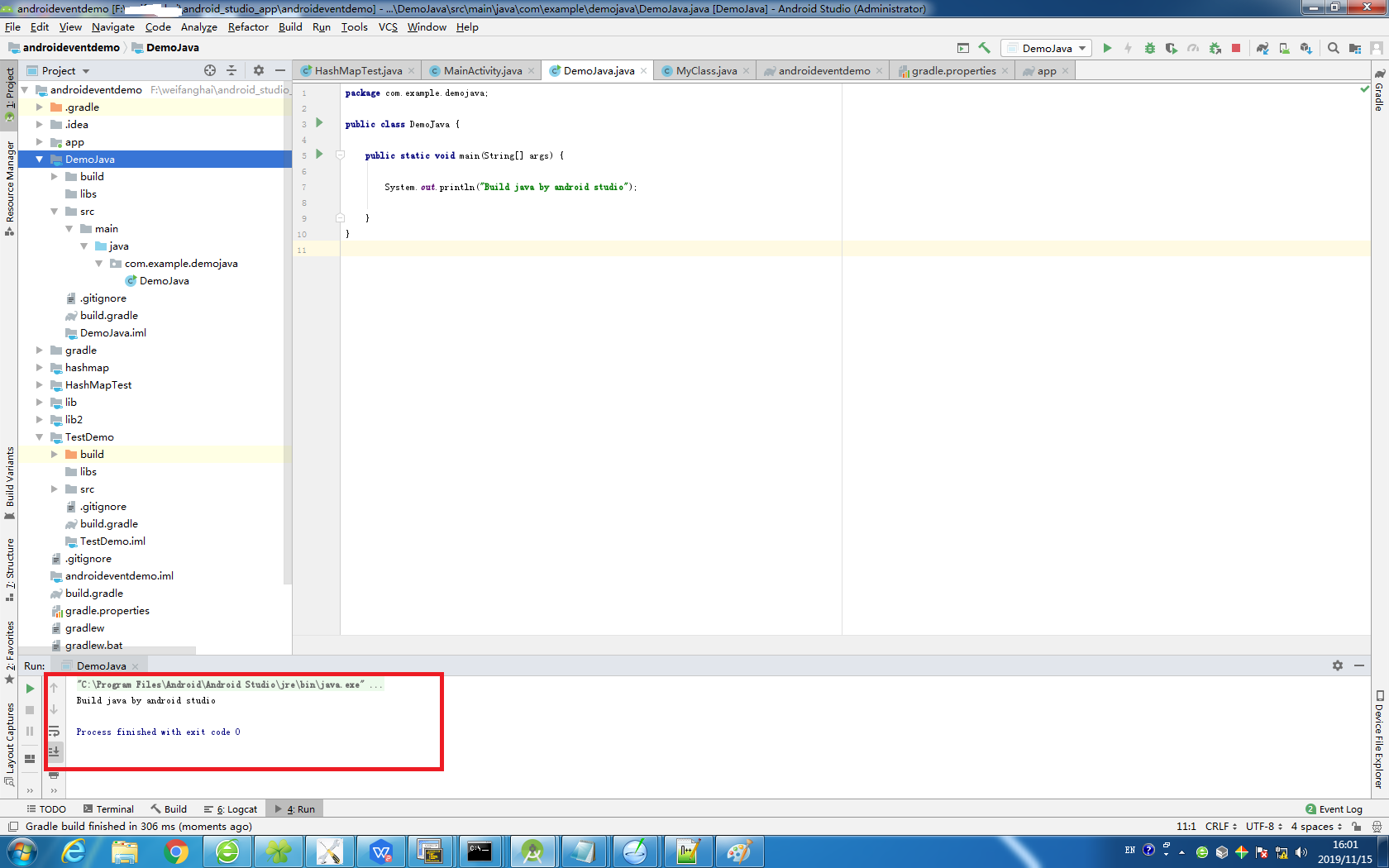Click the Make Project hammer icon
This screenshot has height=868, width=1389.
click(x=984, y=48)
